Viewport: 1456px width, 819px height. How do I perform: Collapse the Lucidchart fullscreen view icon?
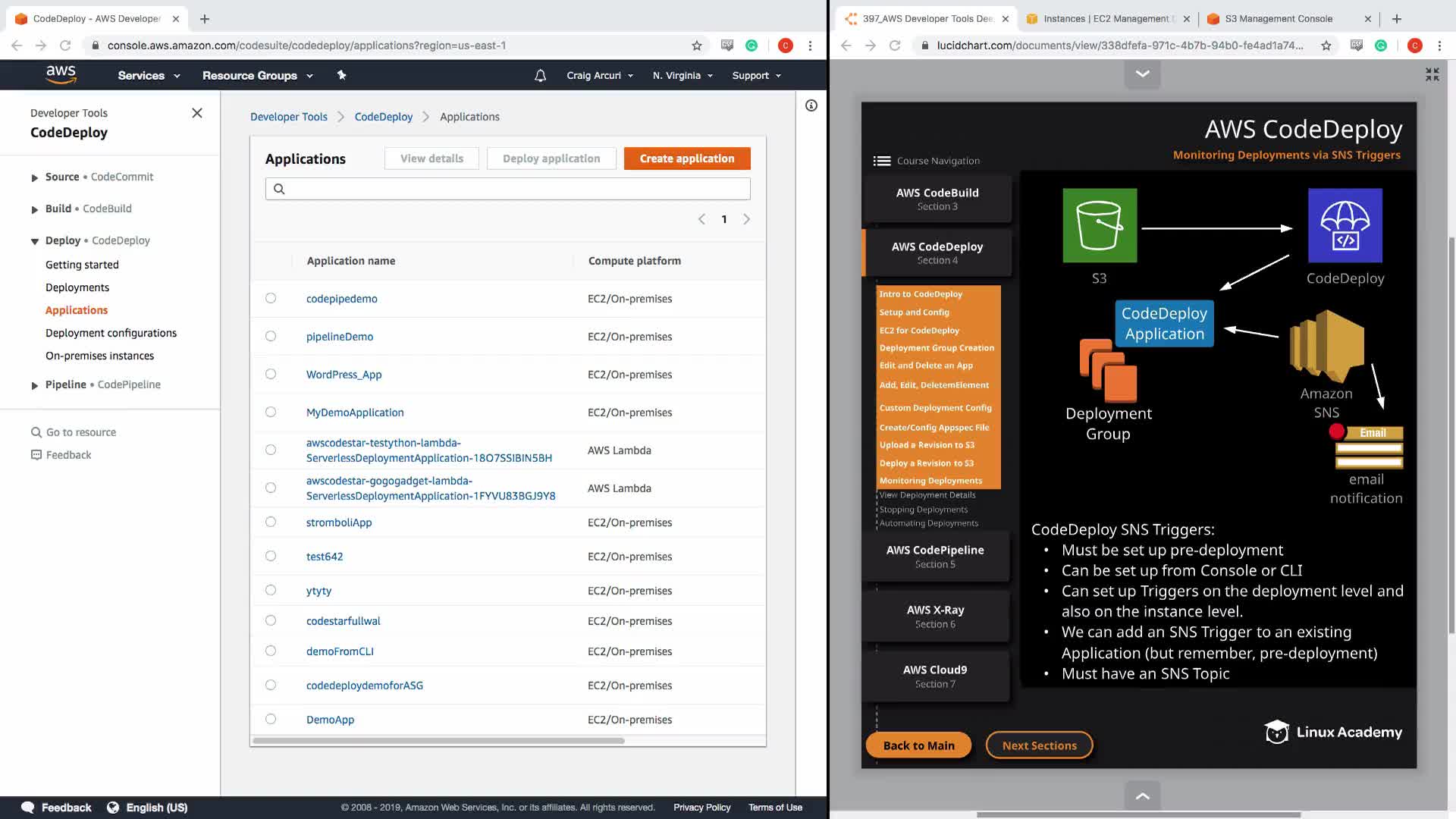[1432, 74]
